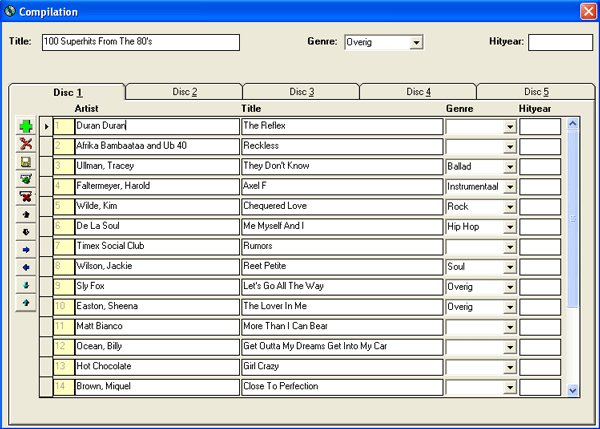Open genre dropdown for Rumors row
The width and height of the screenshot is (600, 429).
click(510, 247)
